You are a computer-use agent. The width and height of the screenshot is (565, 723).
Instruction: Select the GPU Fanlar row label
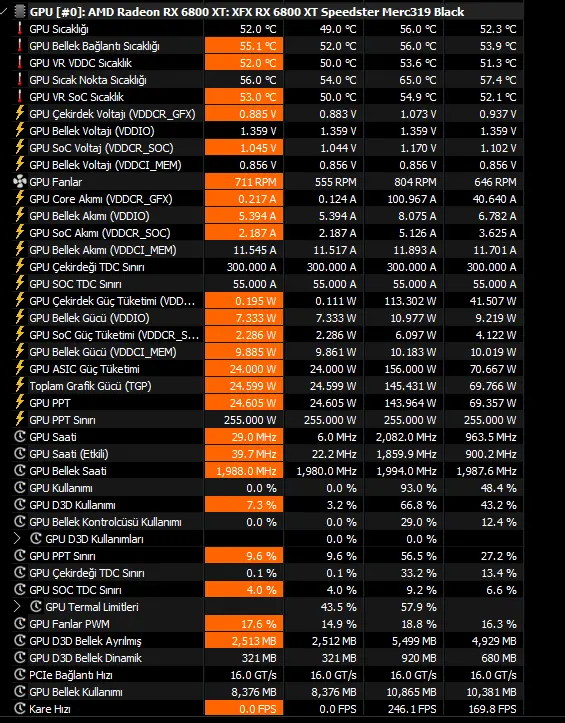55,182
